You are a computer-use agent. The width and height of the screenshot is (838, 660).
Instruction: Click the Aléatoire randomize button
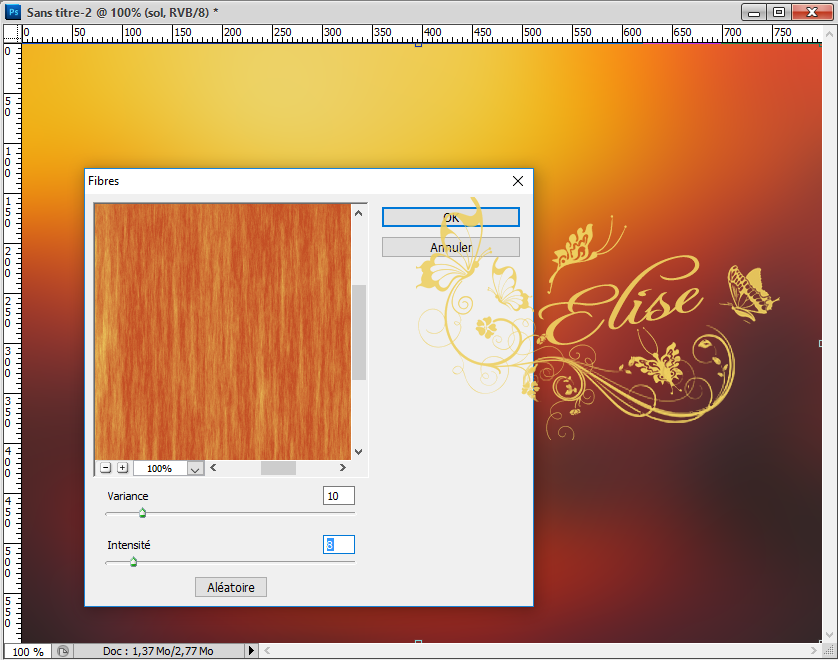pyautogui.click(x=230, y=587)
